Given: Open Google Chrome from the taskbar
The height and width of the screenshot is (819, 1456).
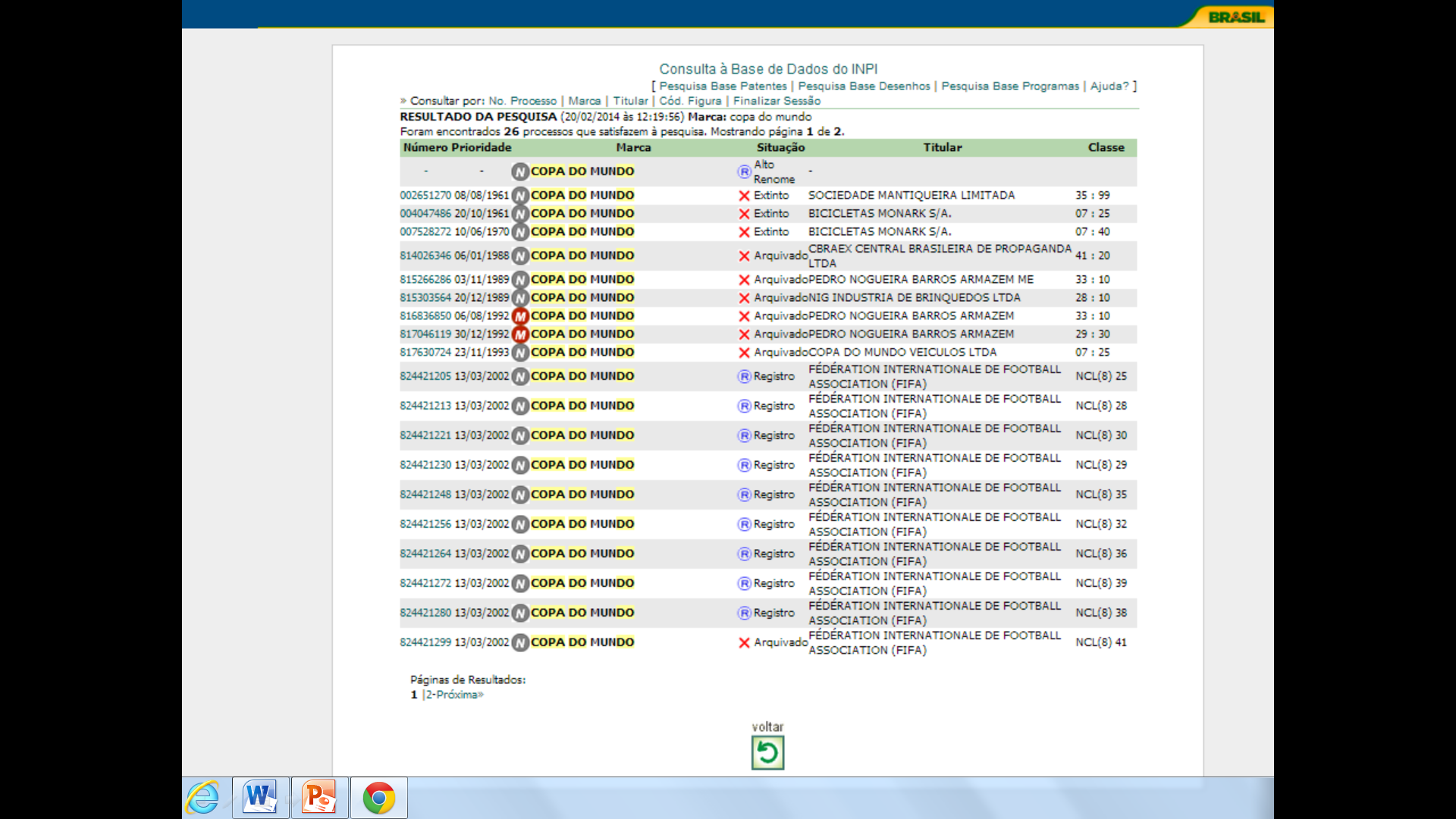Looking at the screenshot, I should click(x=378, y=798).
